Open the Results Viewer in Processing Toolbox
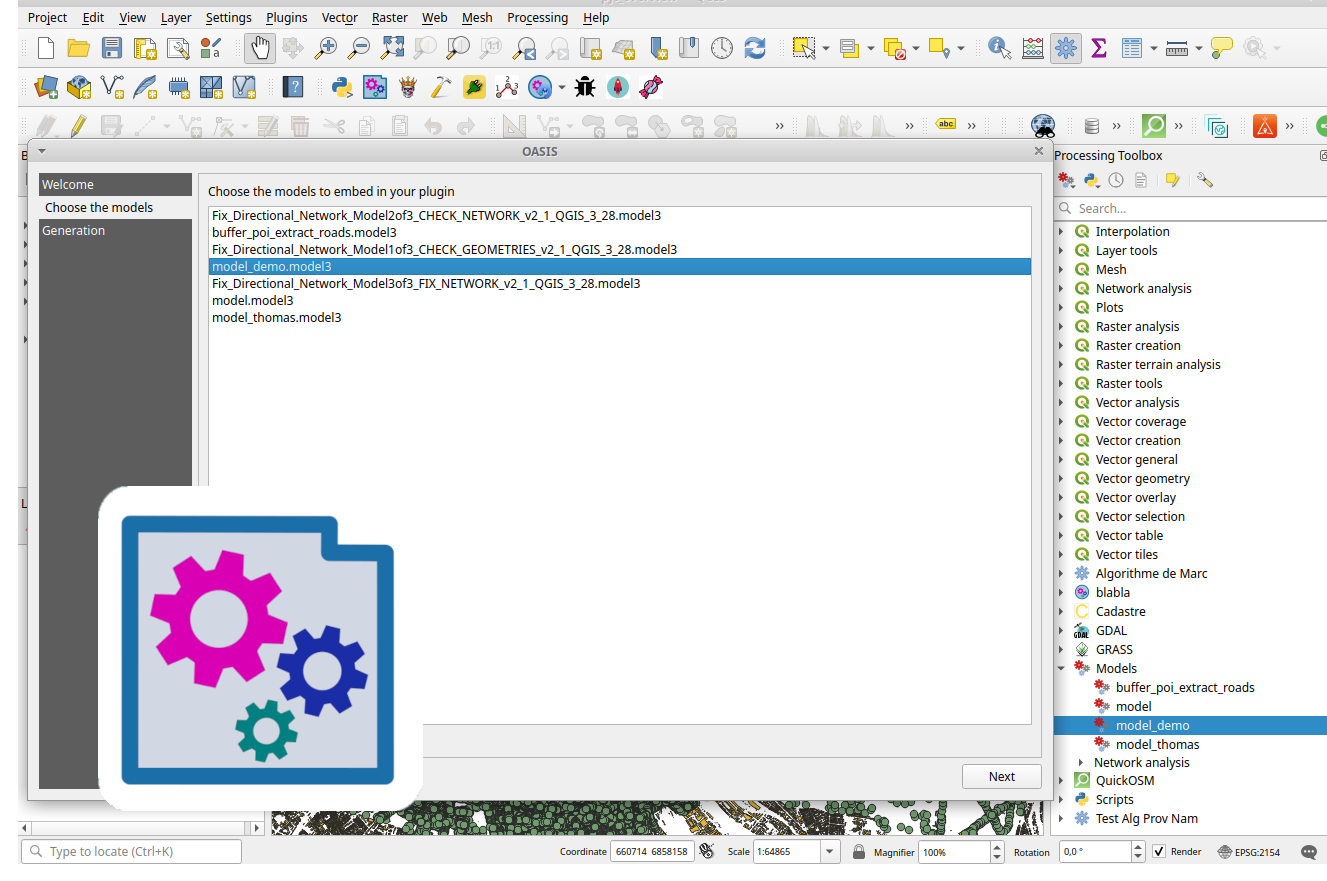Screen dimensions: 1327x881 [x=1141, y=180]
